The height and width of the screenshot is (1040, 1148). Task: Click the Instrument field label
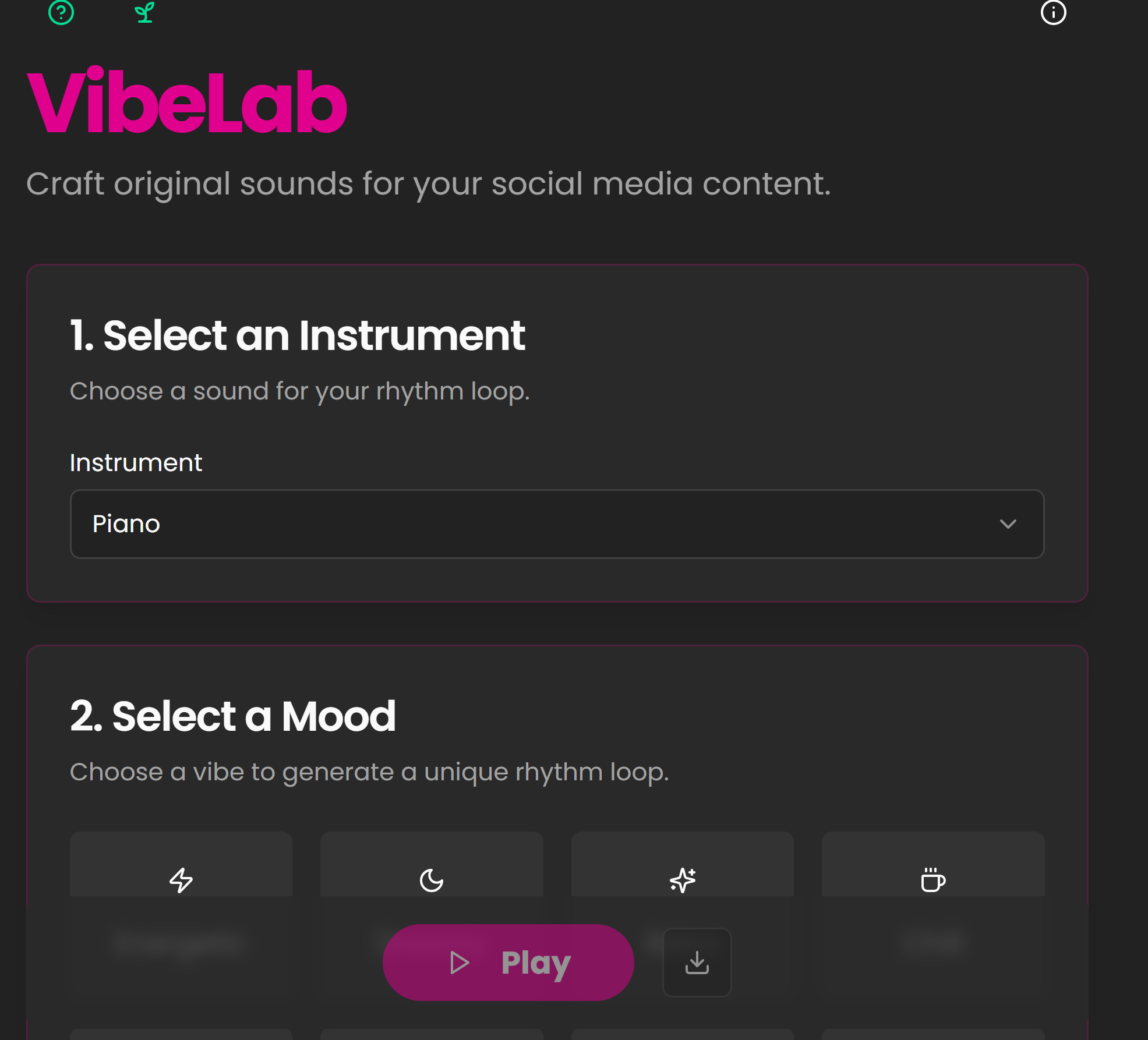coord(136,463)
